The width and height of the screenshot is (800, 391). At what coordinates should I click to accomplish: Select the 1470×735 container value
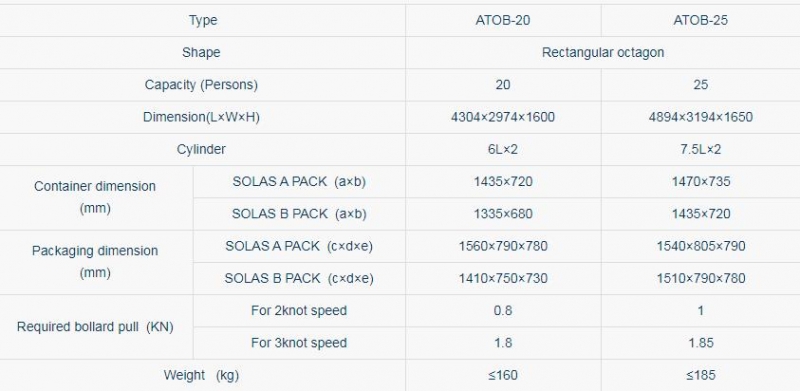[x=701, y=182]
